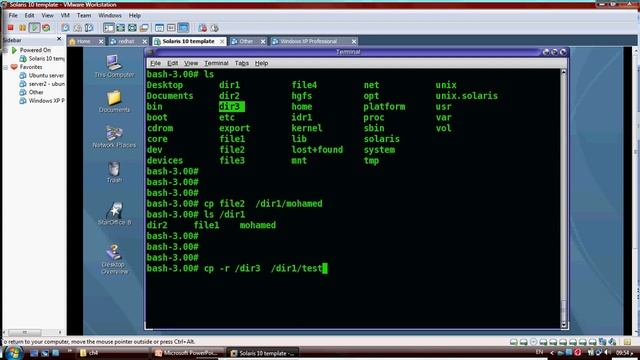The width and height of the screenshot is (640, 360).
Task: Collapse the Powered On tree group
Action: point(6,50)
